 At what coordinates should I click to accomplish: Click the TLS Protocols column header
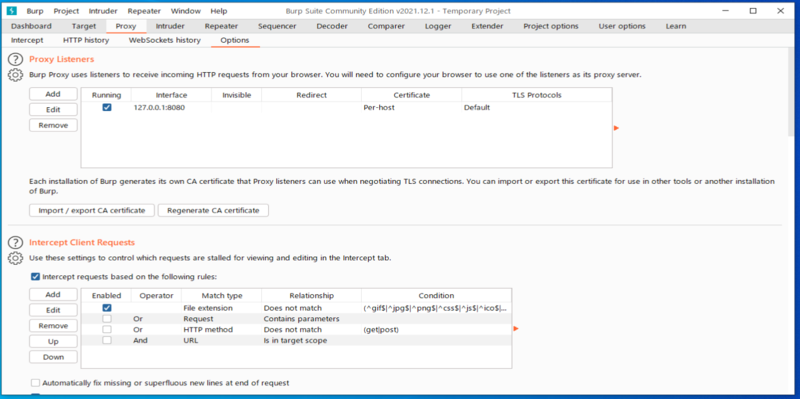pos(537,95)
